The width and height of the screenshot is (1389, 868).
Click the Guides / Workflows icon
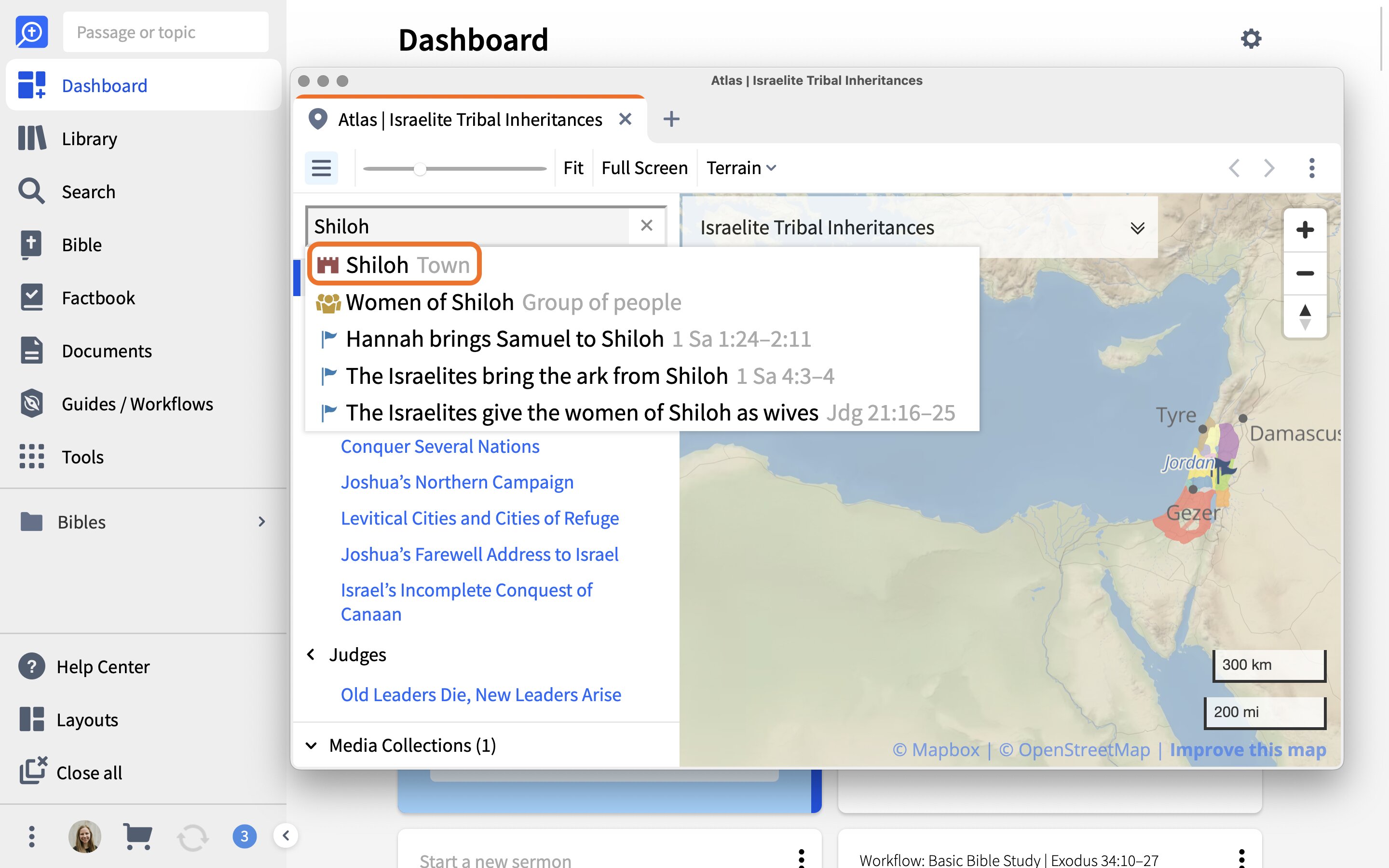click(x=31, y=404)
